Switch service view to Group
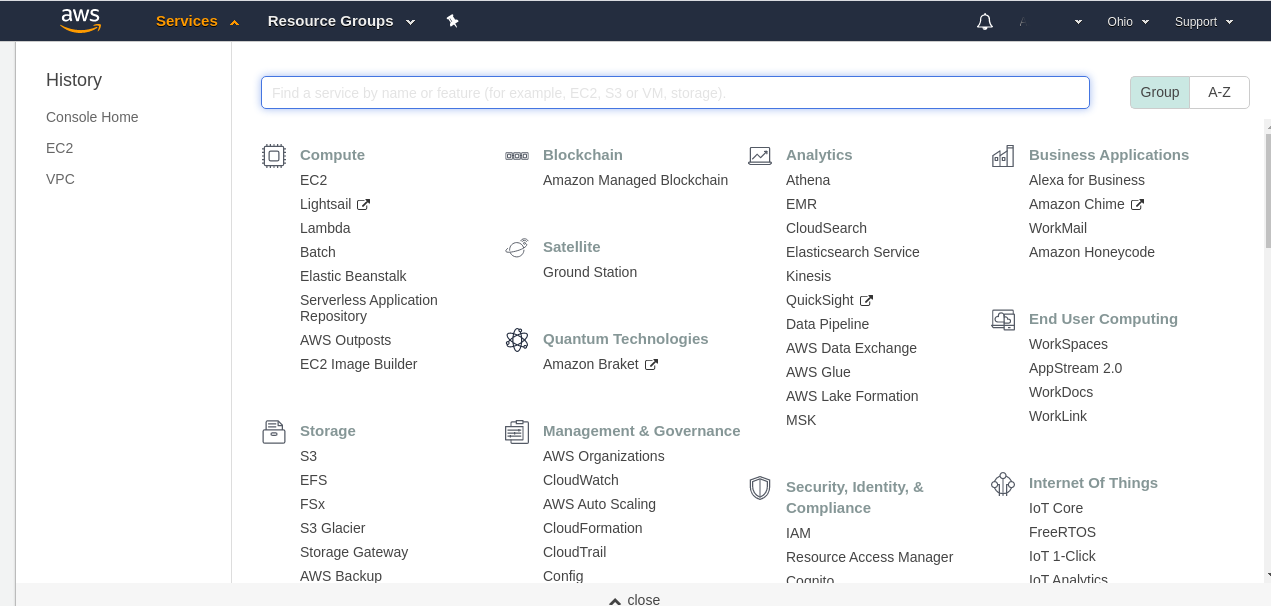The width and height of the screenshot is (1271, 606). [1160, 92]
